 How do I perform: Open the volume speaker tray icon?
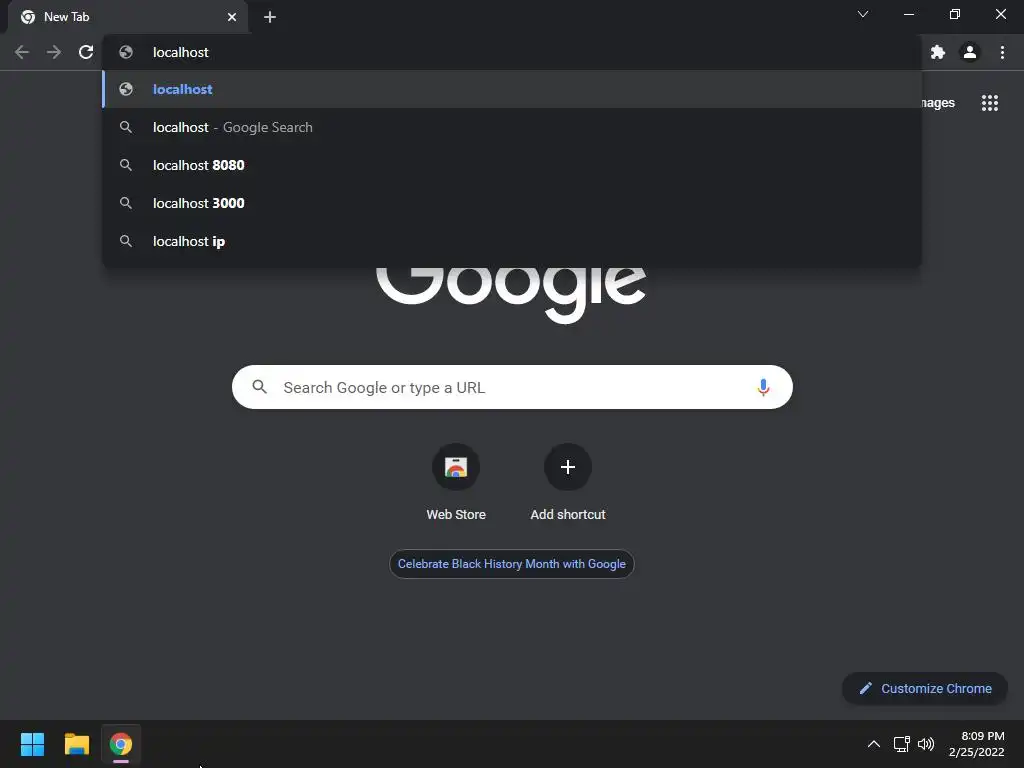pos(926,744)
